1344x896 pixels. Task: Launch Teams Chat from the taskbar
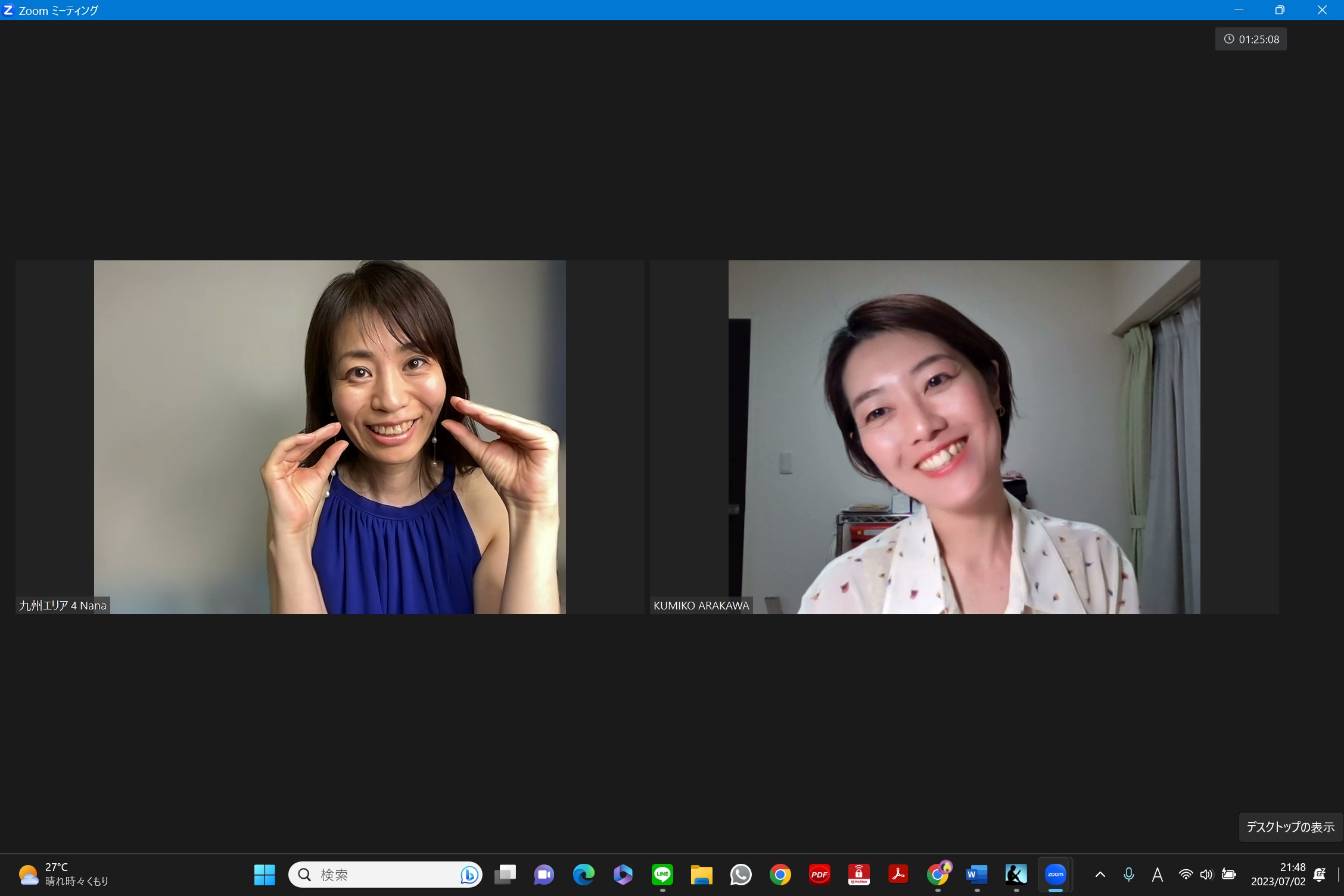(544, 875)
